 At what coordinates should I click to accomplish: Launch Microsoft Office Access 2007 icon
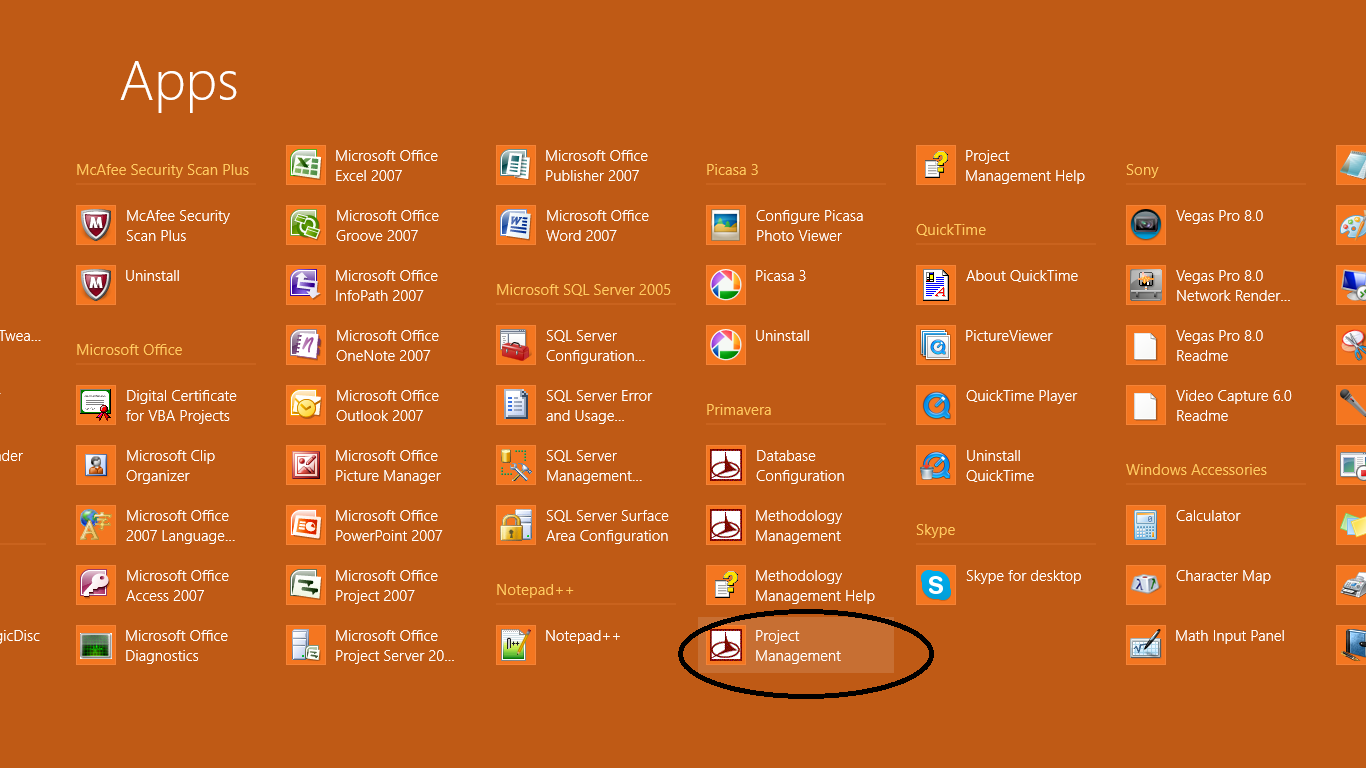click(96, 585)
